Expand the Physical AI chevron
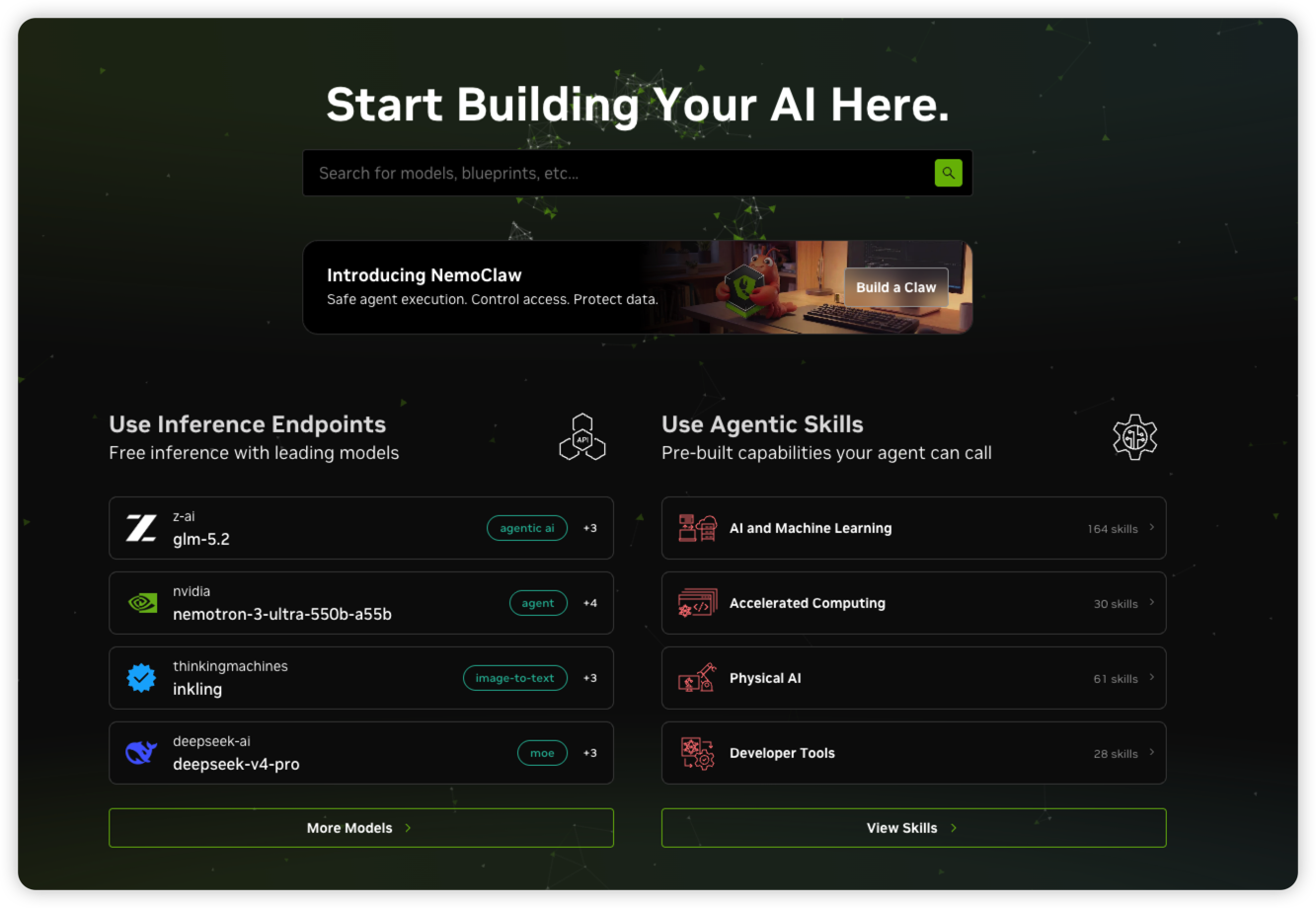The height and width of the screenshot is (908, 1316). coord(1151,678)
